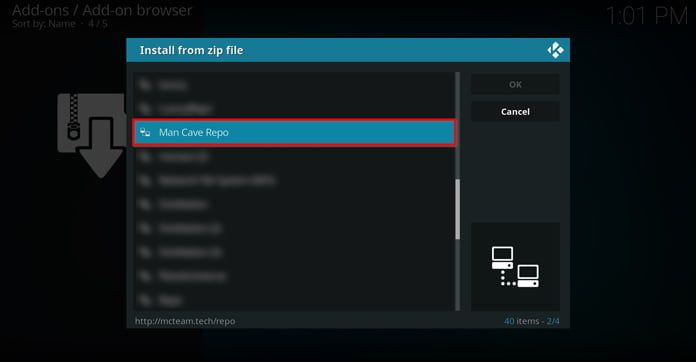Click the Add-ons / Add-on browser heading
The width and height of the screenshot is (696, 362).
click(102, 10)
